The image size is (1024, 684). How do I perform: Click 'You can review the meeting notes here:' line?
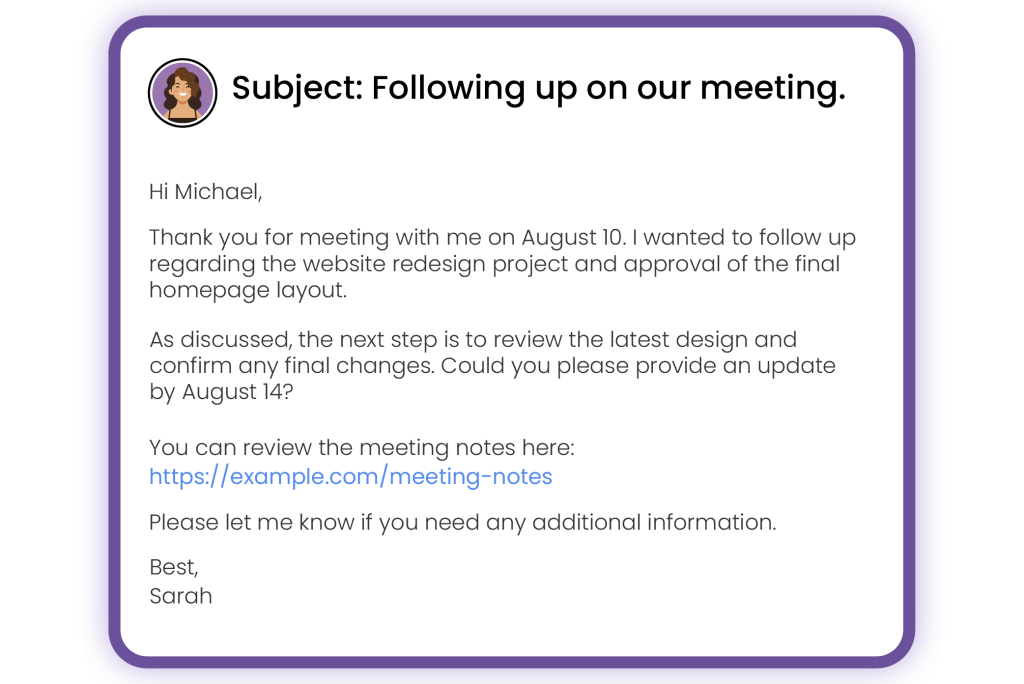362,448
